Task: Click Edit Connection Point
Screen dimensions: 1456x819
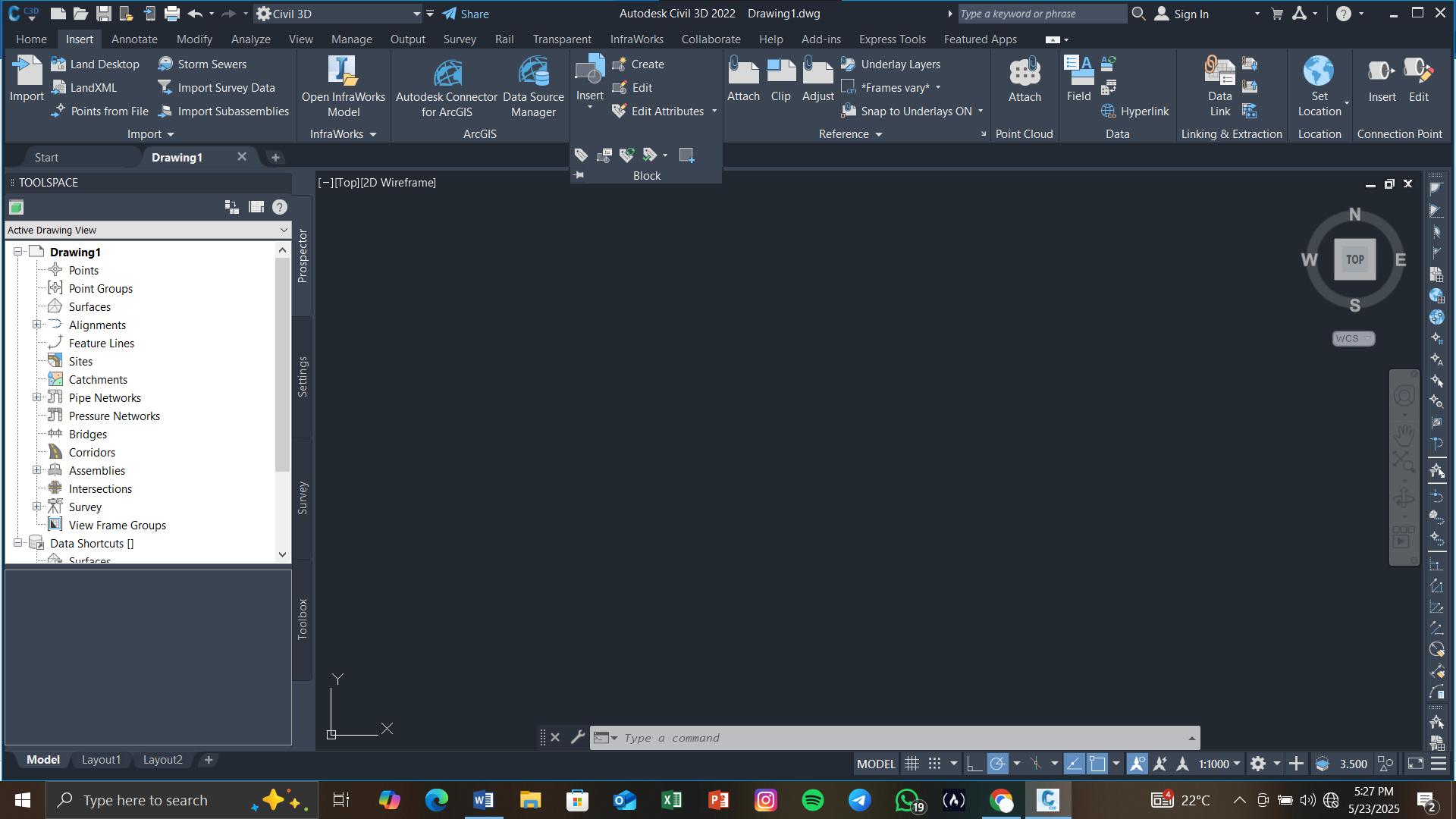Action: (1418, 79)
